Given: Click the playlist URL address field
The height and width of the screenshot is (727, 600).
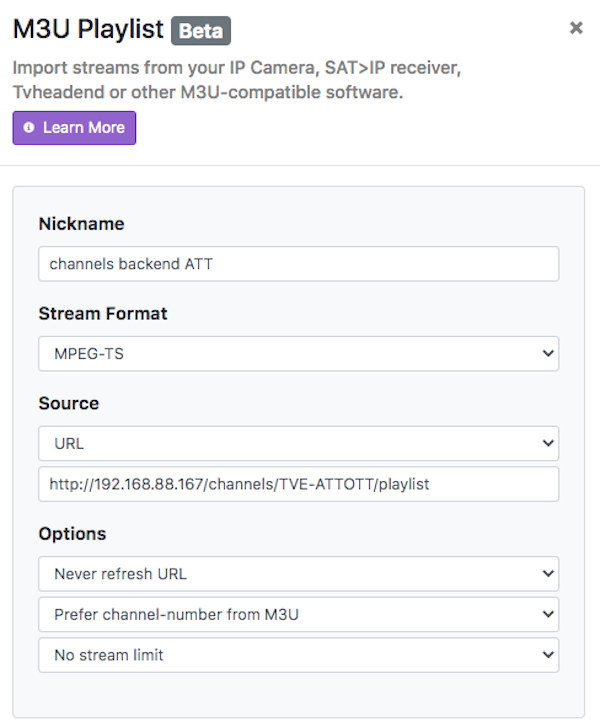Looking at the screenshot, I should tap(298, 484).
